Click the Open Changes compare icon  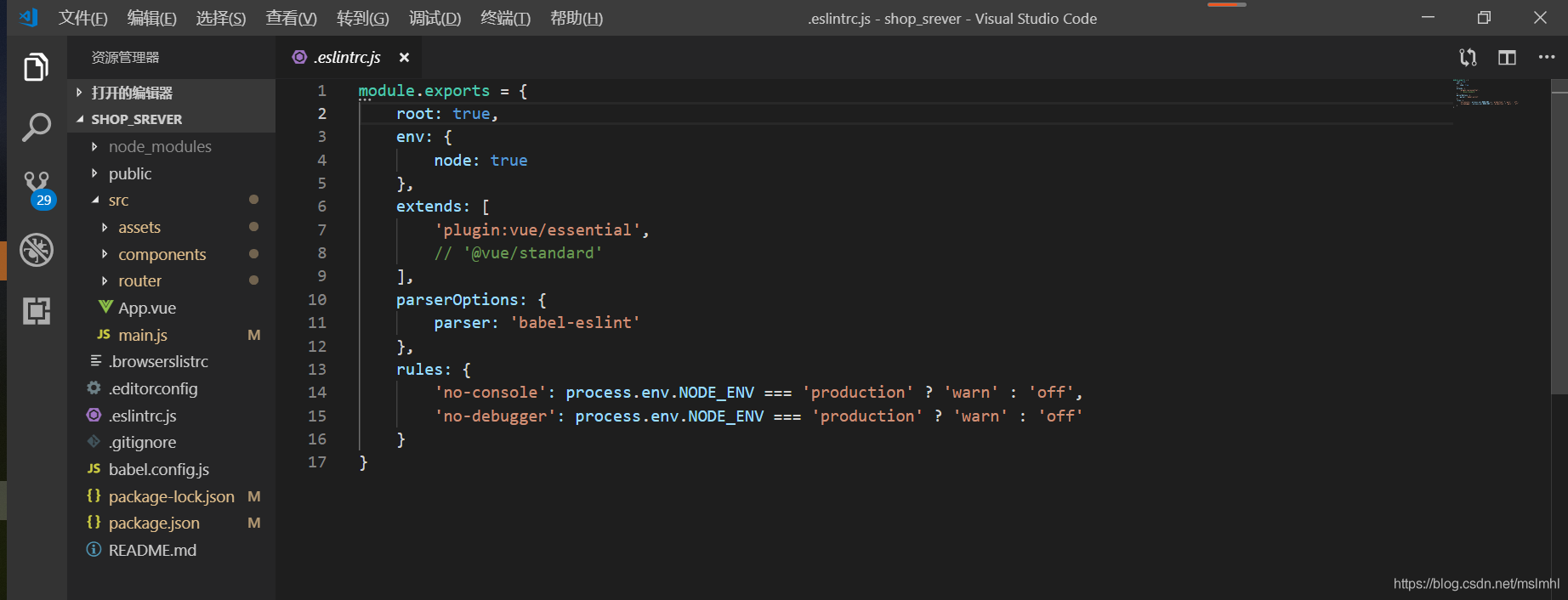click(1468, 57)
